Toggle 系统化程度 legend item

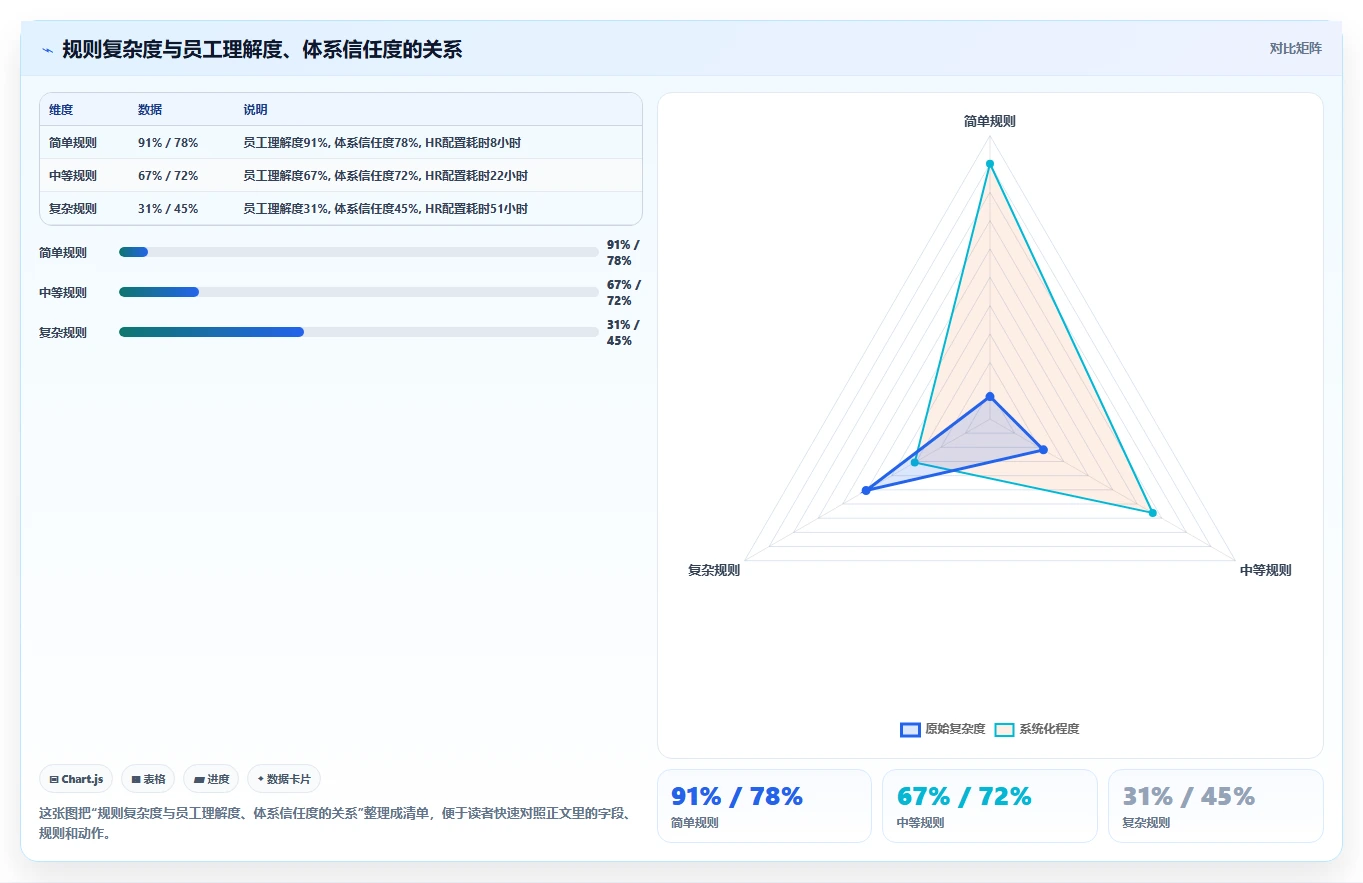pos(1037,729)
